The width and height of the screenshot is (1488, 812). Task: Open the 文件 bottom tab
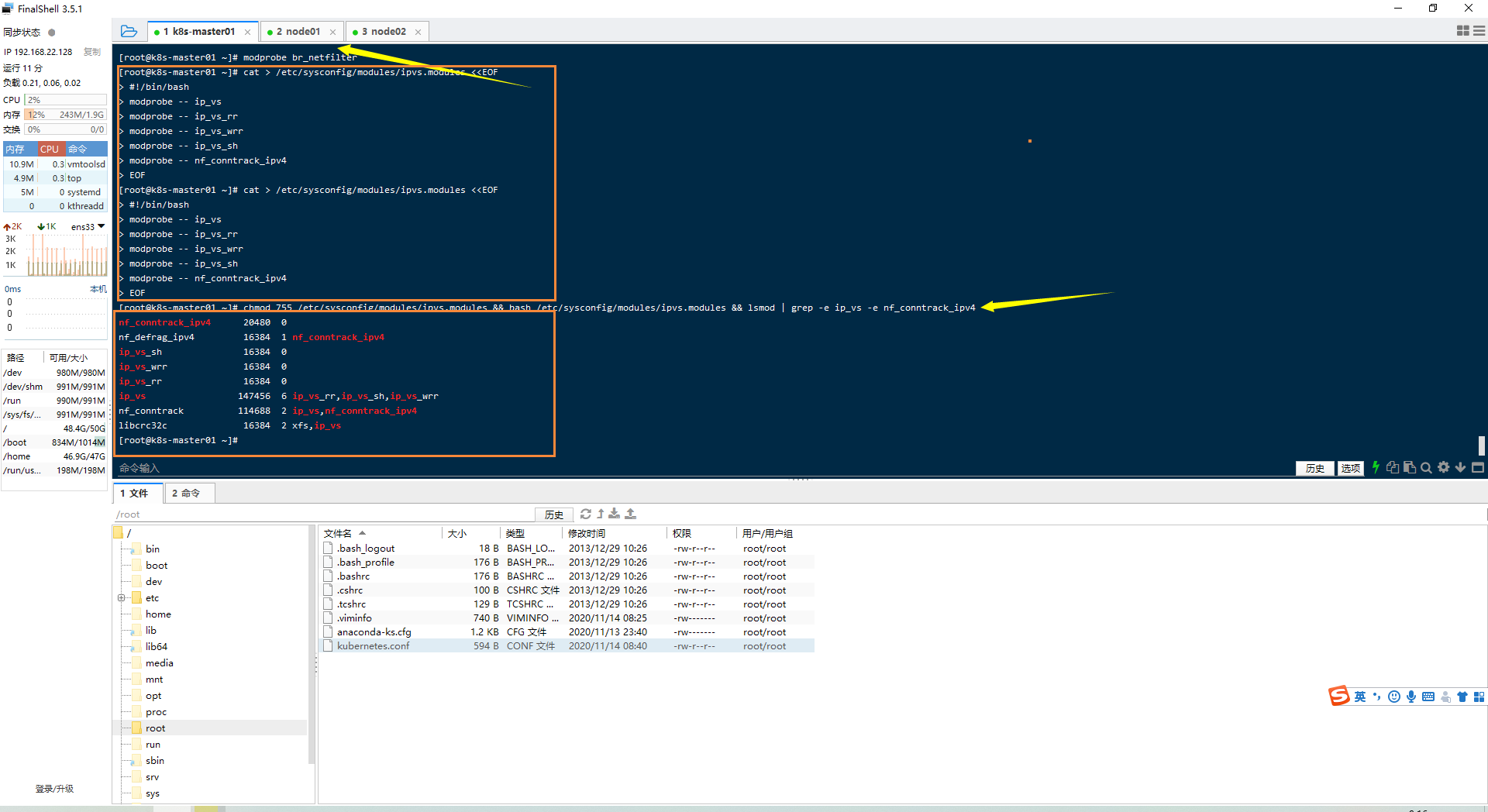138,493
